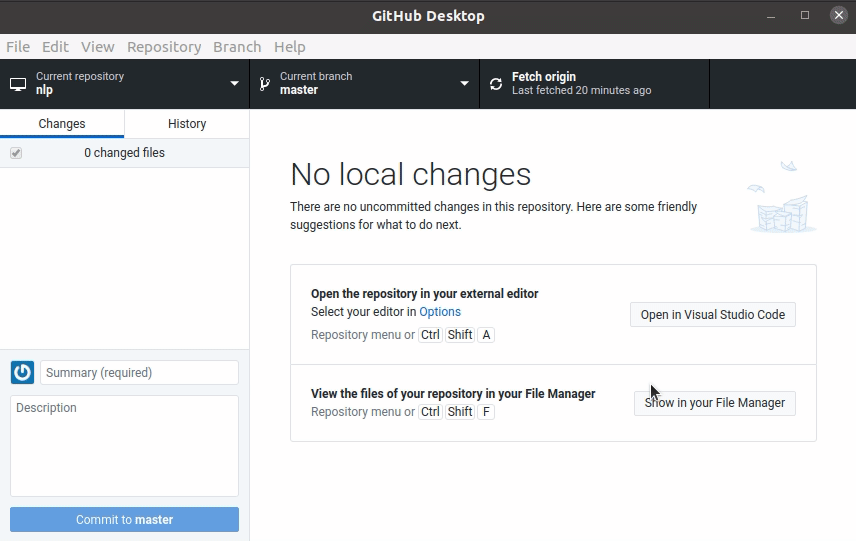Click Fetch origin button
This screenshot has height=541, width=856.
click(595, 84)
